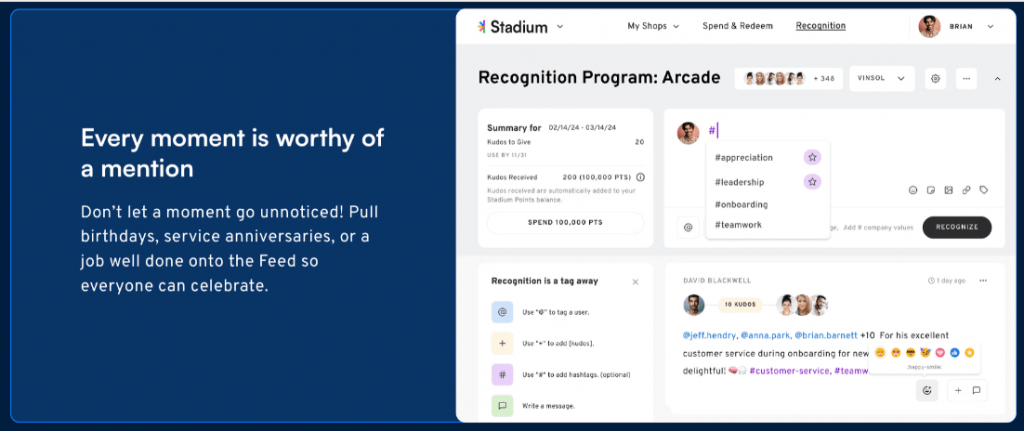Click the yellow + add kudos tip icon
The width and height of the screenshot is (1024, 431).
point(502,343)
